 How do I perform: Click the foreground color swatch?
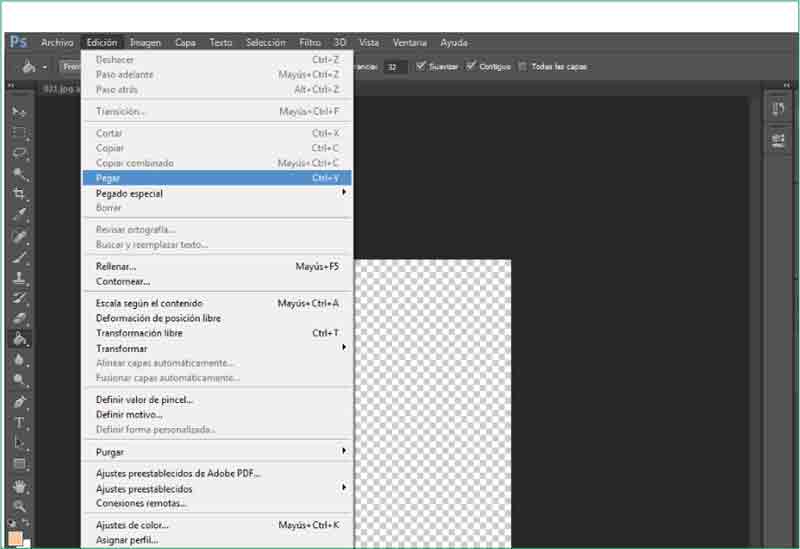tap(16, 537)
